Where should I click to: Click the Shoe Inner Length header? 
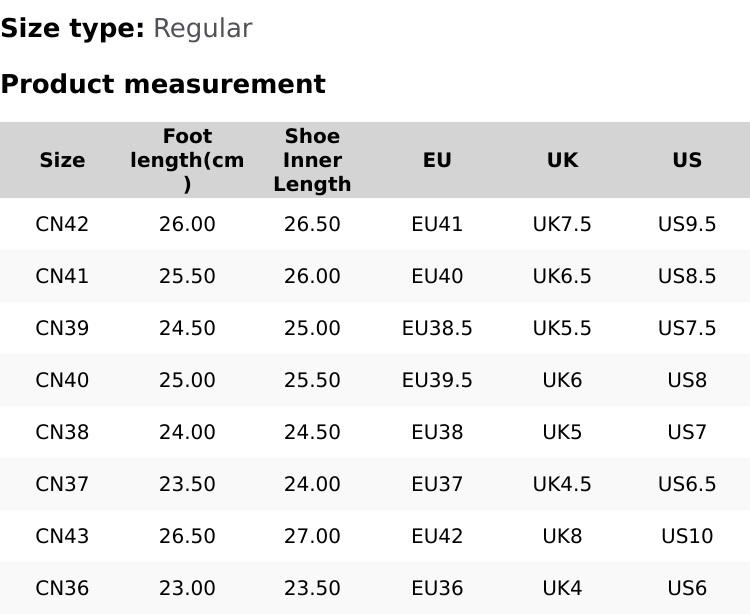312,160
